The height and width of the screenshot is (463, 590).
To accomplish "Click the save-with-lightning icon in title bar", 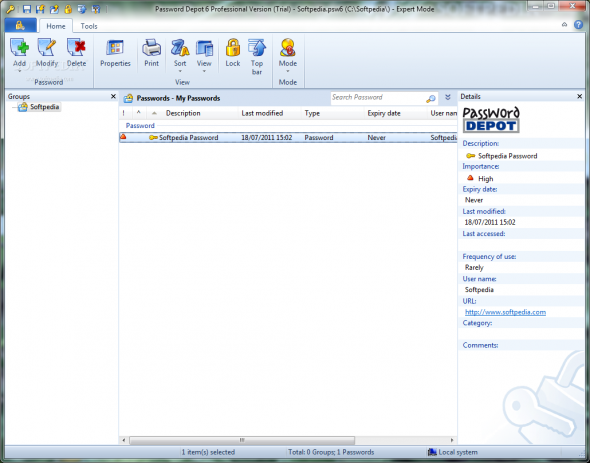I will click(x=40, y=9).
